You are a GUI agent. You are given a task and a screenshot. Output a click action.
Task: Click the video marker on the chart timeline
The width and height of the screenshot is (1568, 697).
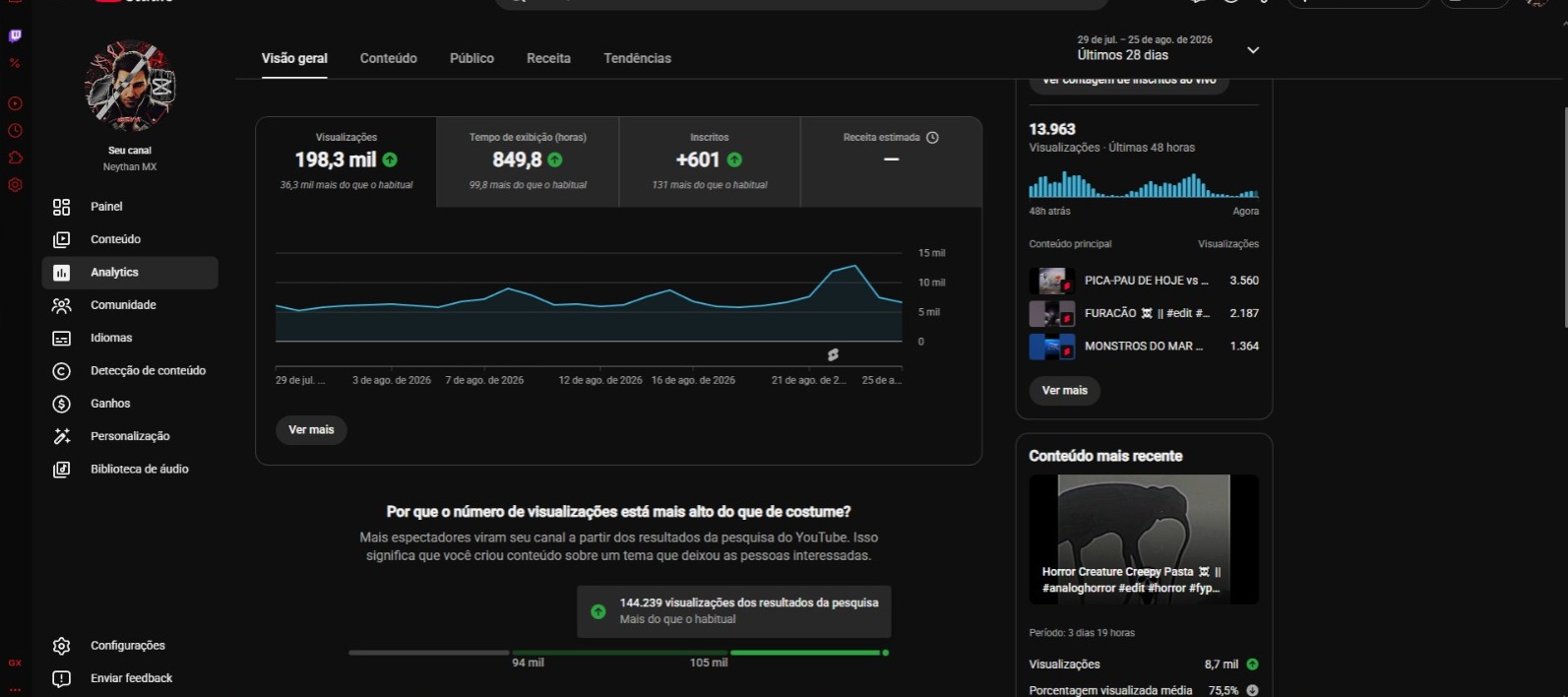click(833, 354)
